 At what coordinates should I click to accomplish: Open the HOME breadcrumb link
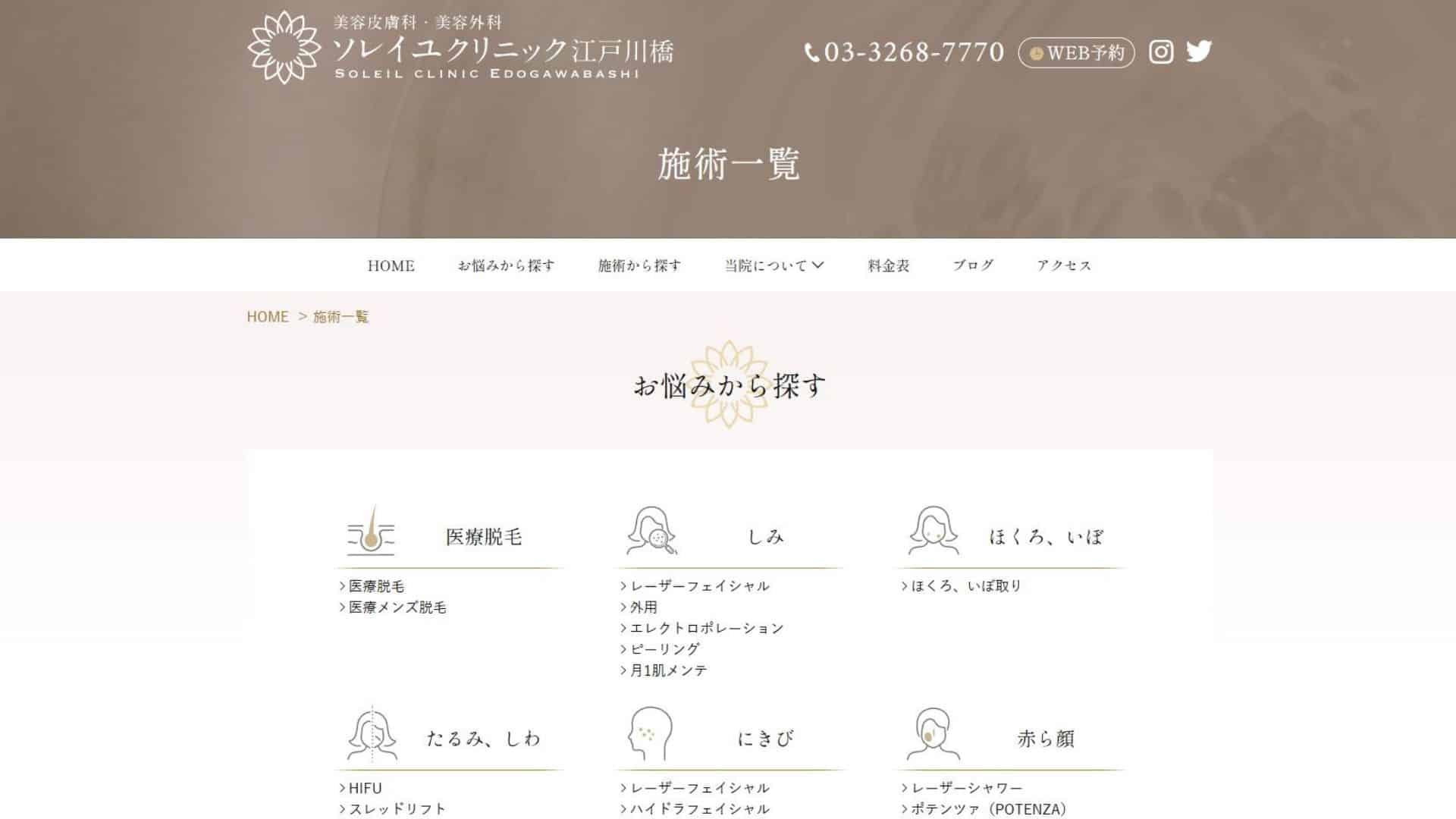click(x=267, y=317)
